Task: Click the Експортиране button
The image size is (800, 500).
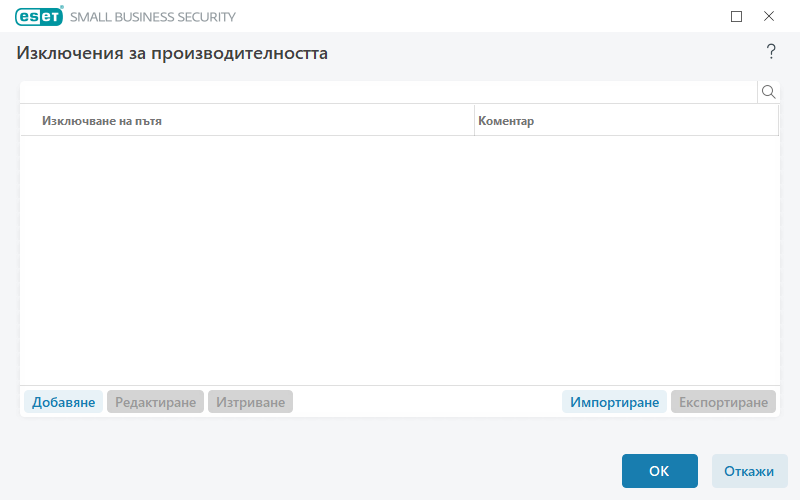Action: tap(723, 402)
